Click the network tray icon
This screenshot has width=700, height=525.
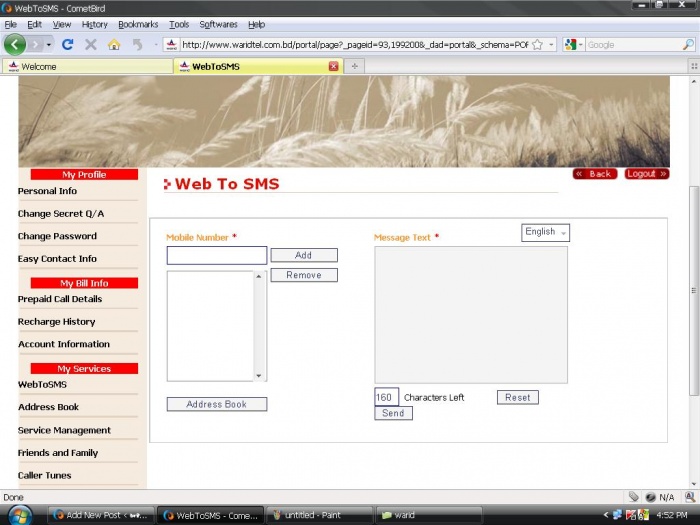click(x=617, y=515)
